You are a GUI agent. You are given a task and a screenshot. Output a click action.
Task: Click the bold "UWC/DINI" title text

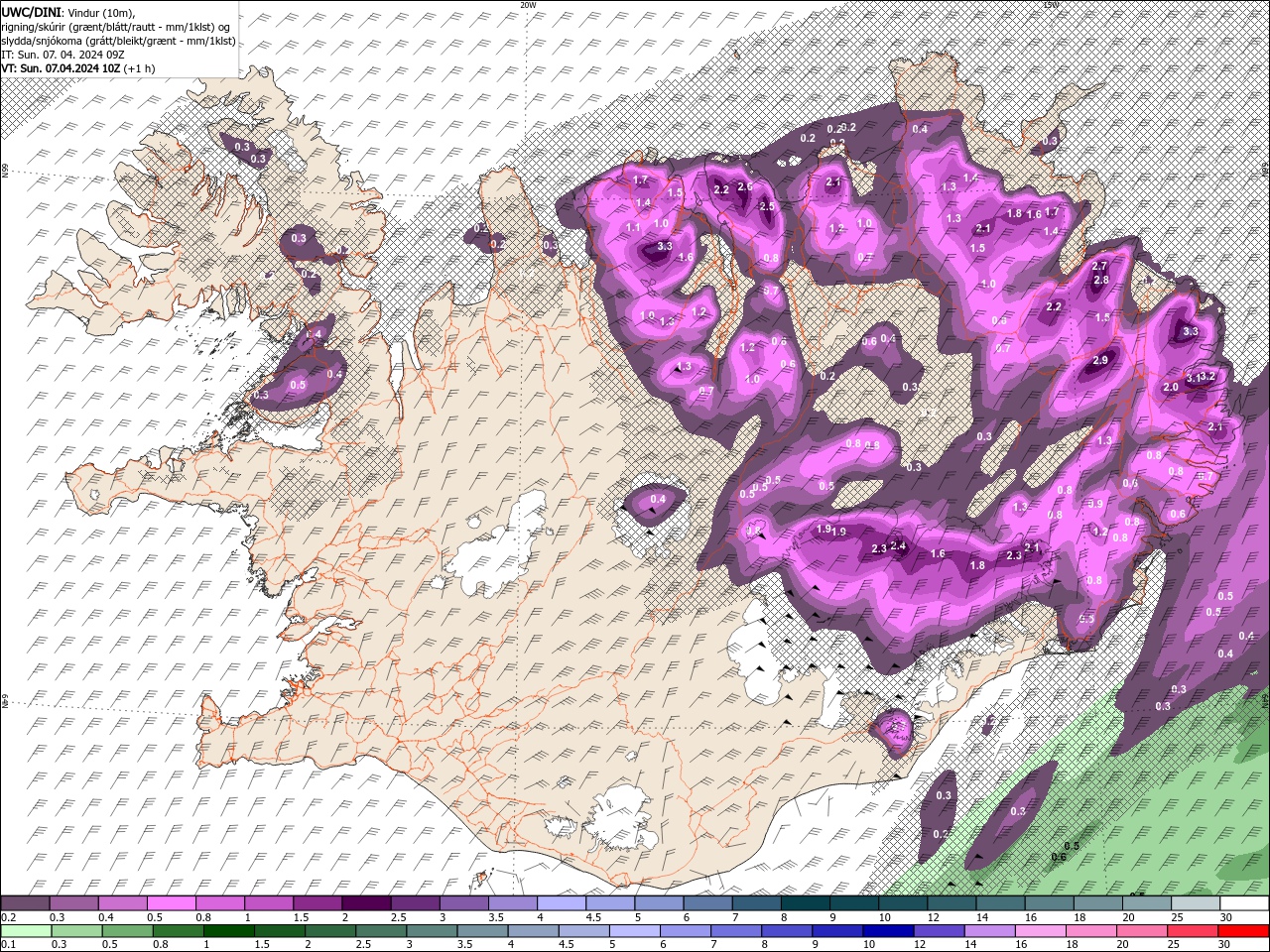[x=29, y=12]
